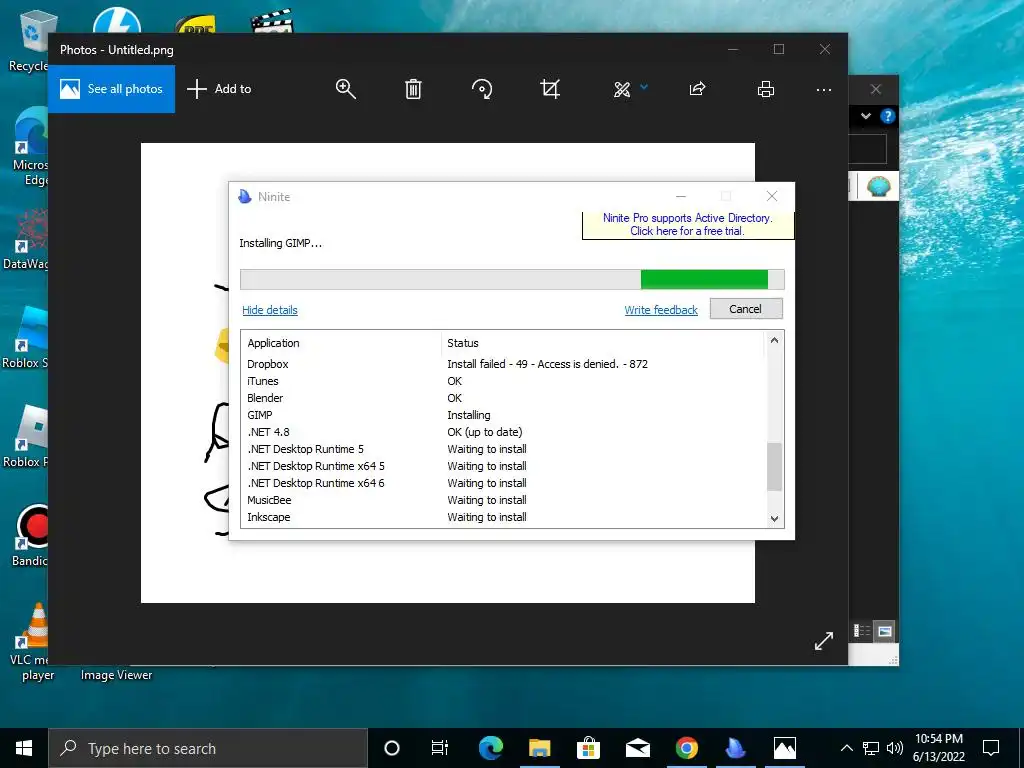The width and height of the screenshot is (1024, 768).
Task: Click the Print icon in Photos toolbar
Action: point(765,89)
